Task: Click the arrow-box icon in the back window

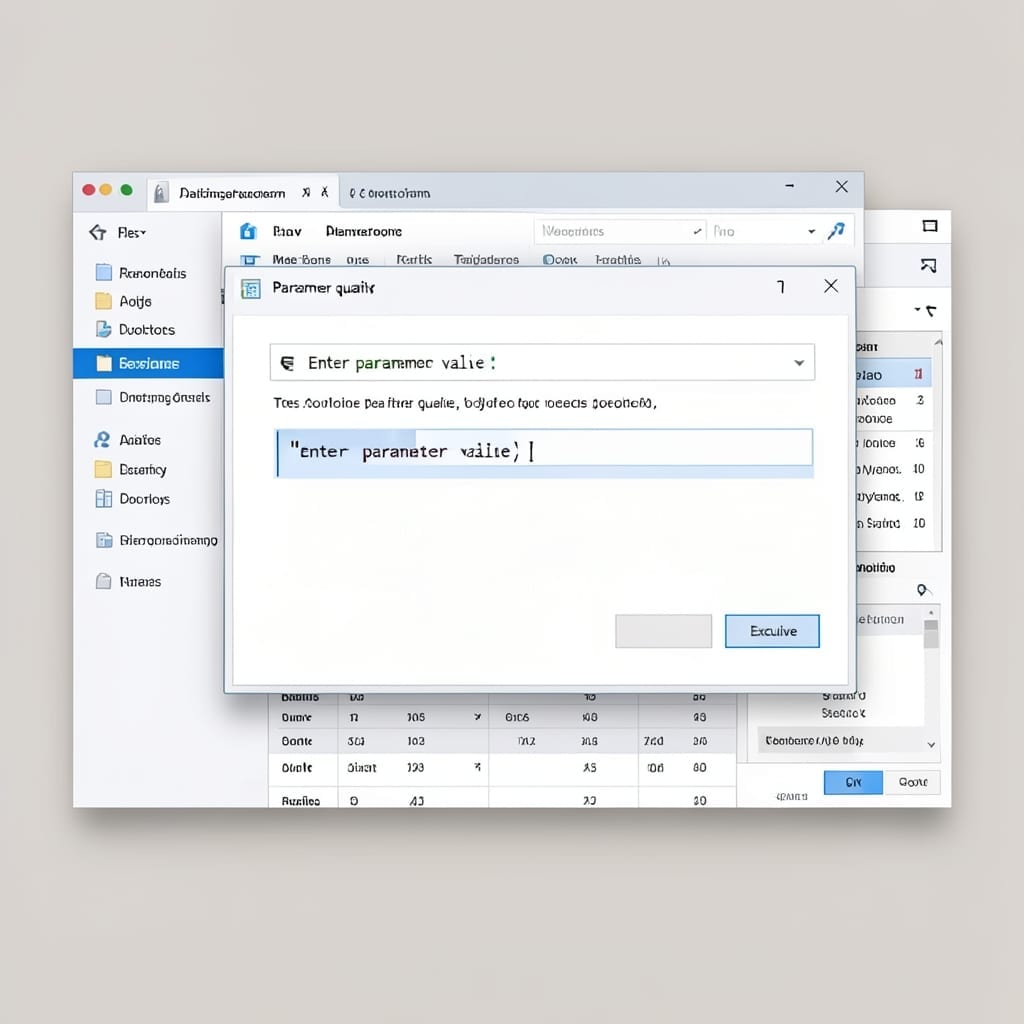Action: point(929,265)
